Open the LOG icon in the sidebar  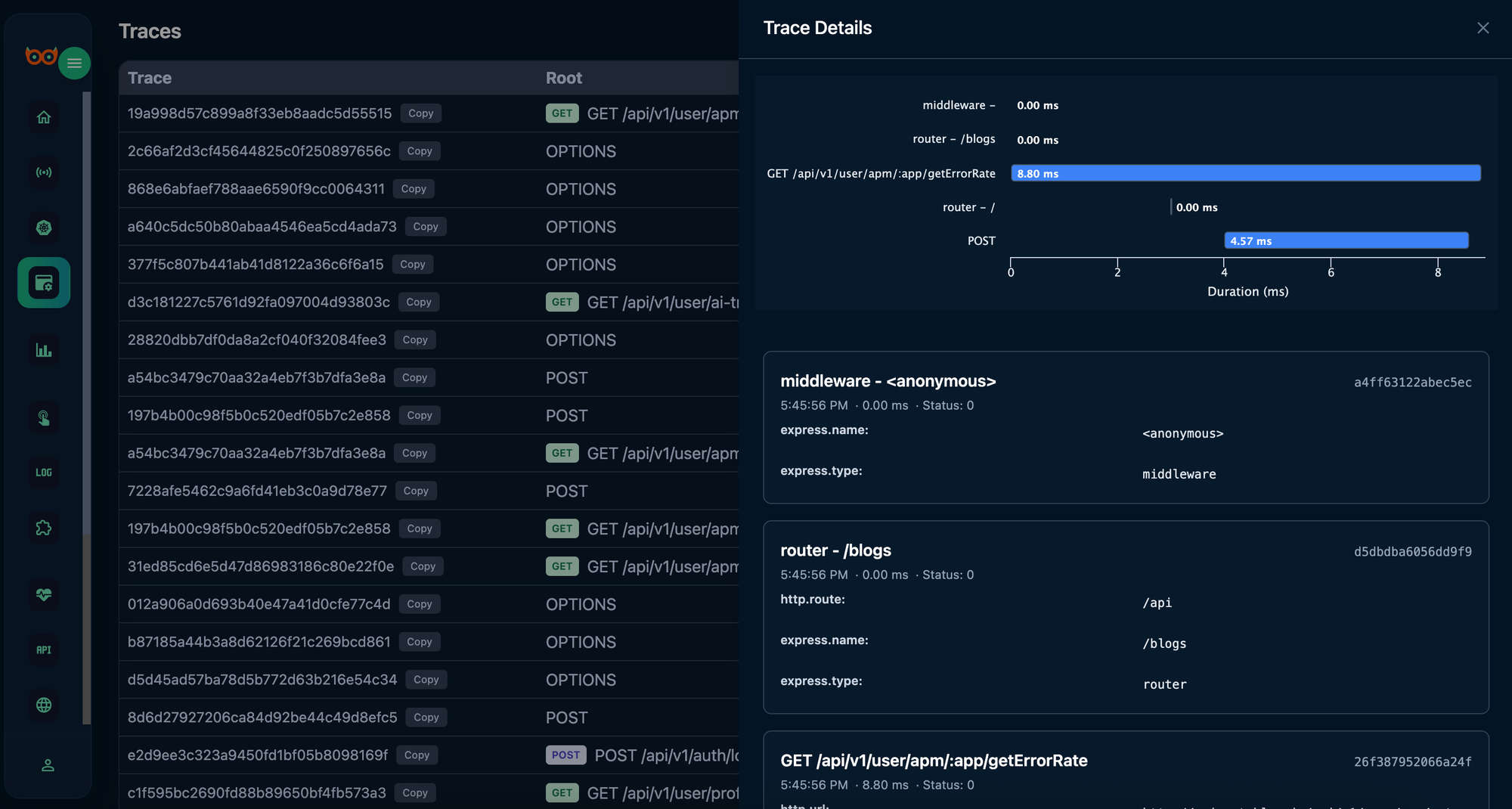[x=44, y=473]
